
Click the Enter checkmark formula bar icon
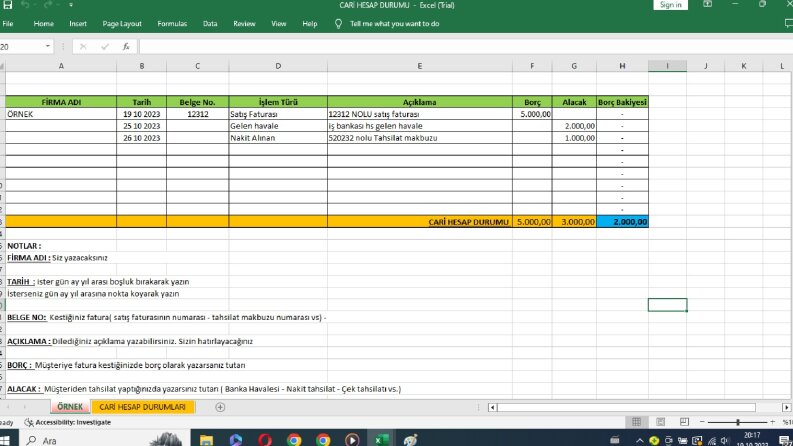click(x=105, y=47)
